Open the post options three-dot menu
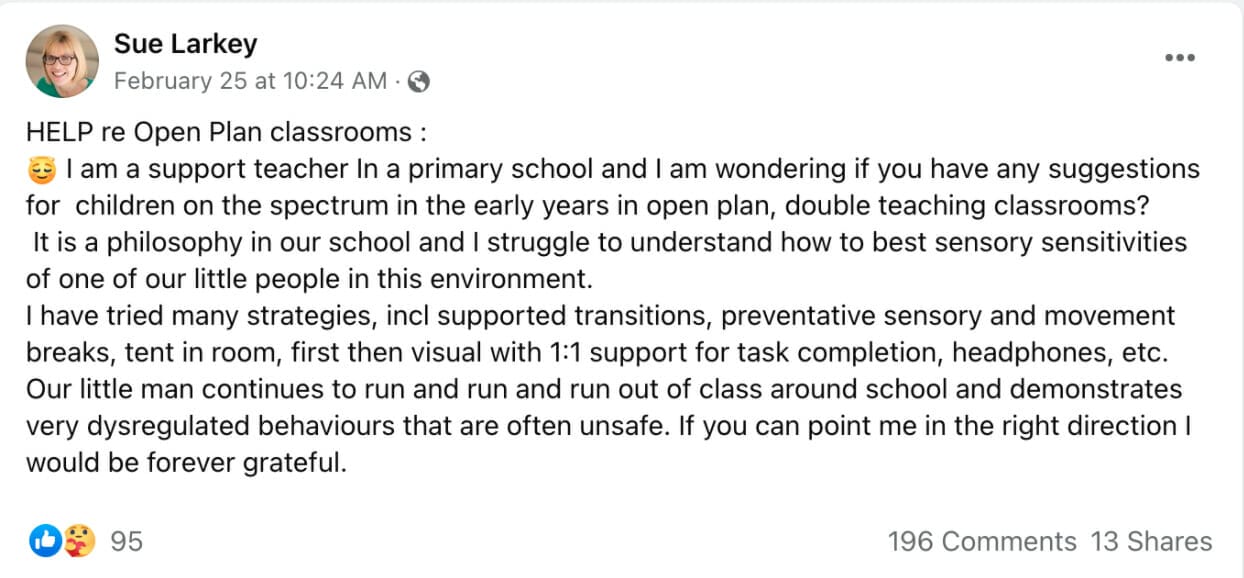 (1180, 58)
